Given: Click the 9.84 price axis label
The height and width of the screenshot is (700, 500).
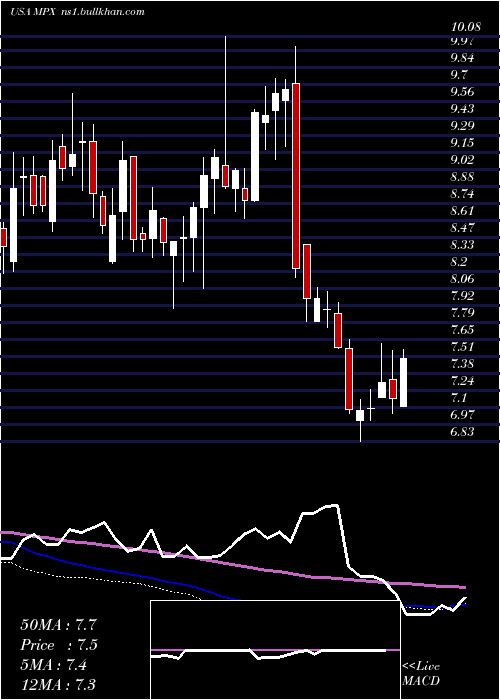Looking at the screenshot, I should click(464, 58).
